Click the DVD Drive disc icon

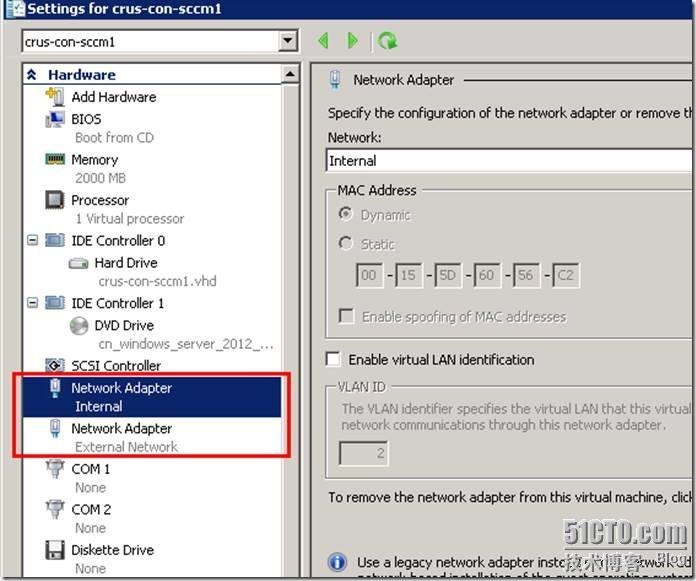pos(79,325)
